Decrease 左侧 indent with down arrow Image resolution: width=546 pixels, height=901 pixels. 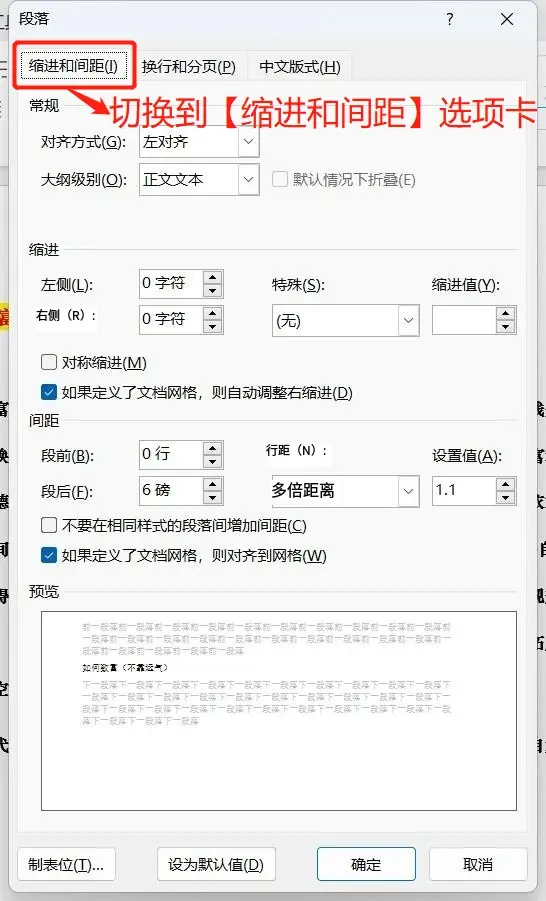213,291
